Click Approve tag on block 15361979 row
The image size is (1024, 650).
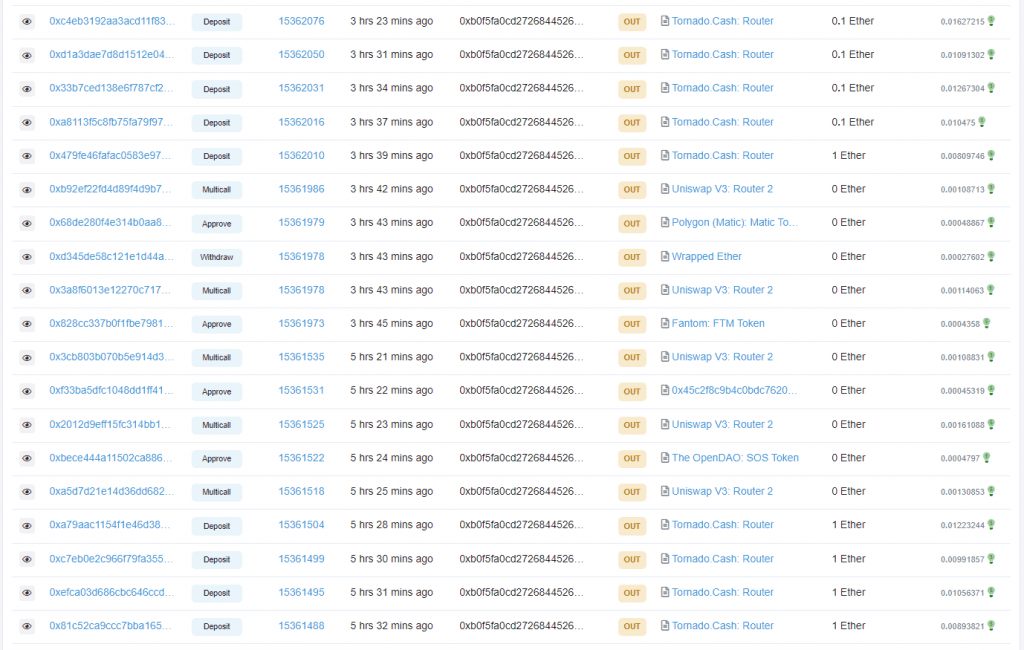click(217, 223)
